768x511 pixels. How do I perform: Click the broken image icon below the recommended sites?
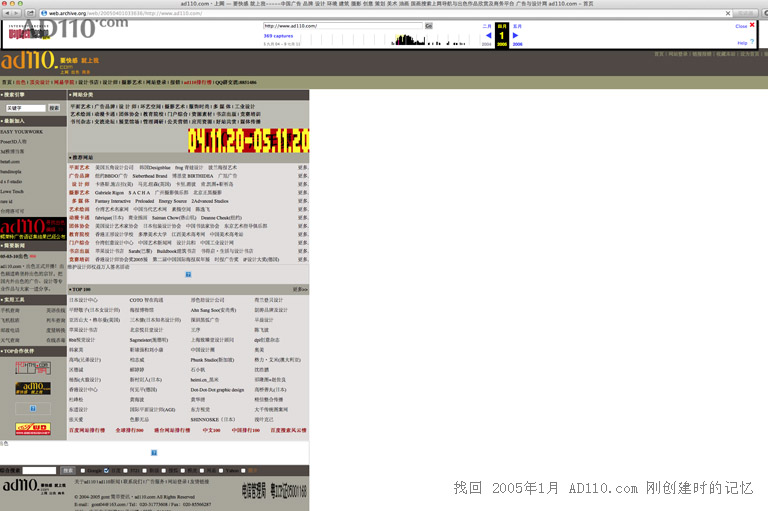coord(188,274)
